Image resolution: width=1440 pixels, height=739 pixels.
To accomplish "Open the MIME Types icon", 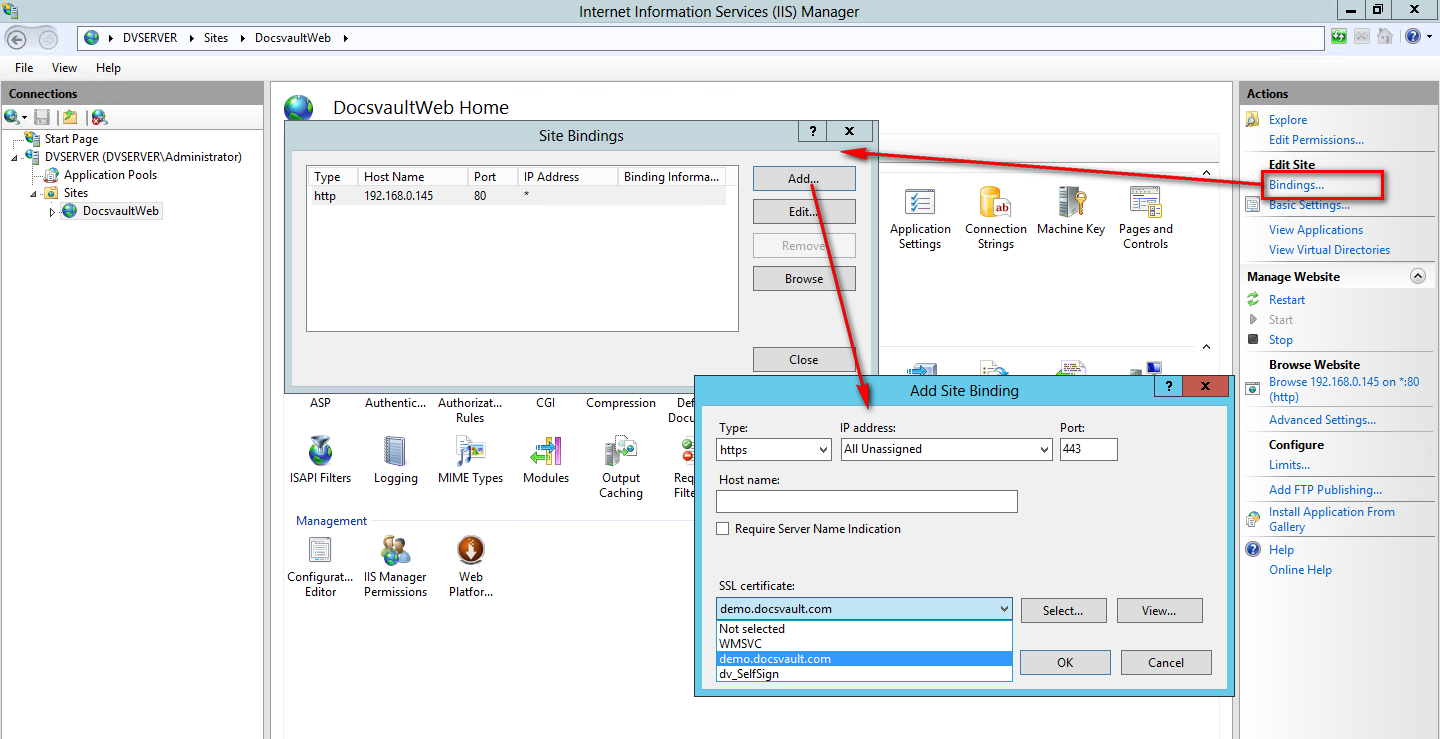I will click(x=470, y=453).
